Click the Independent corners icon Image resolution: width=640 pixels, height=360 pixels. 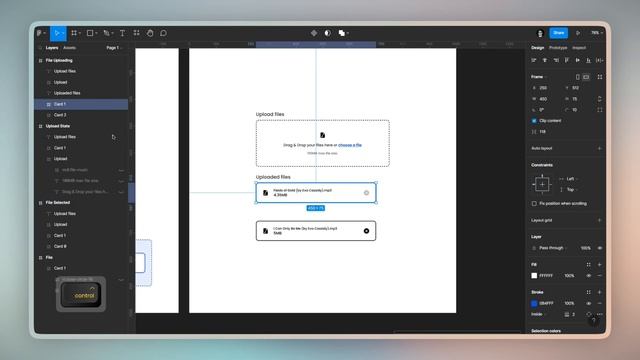coord(600,110)
